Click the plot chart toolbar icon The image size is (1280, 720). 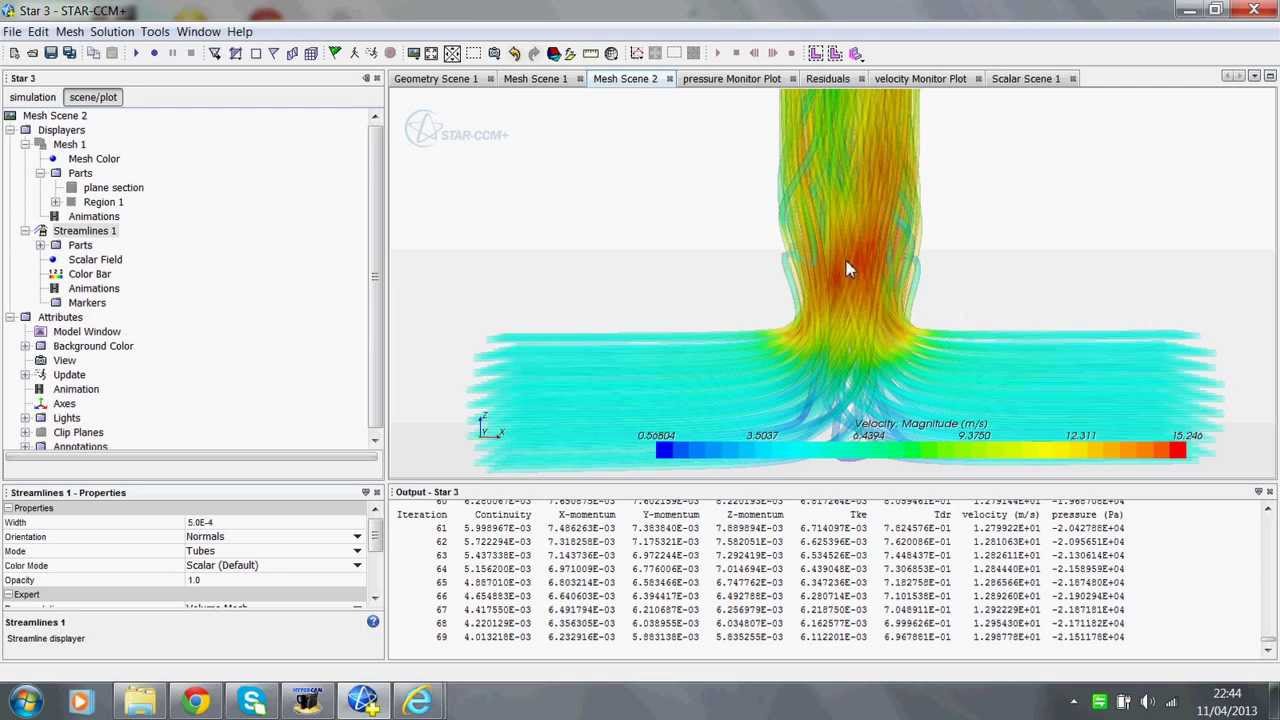pyautogui.click(x=636, y=53)
